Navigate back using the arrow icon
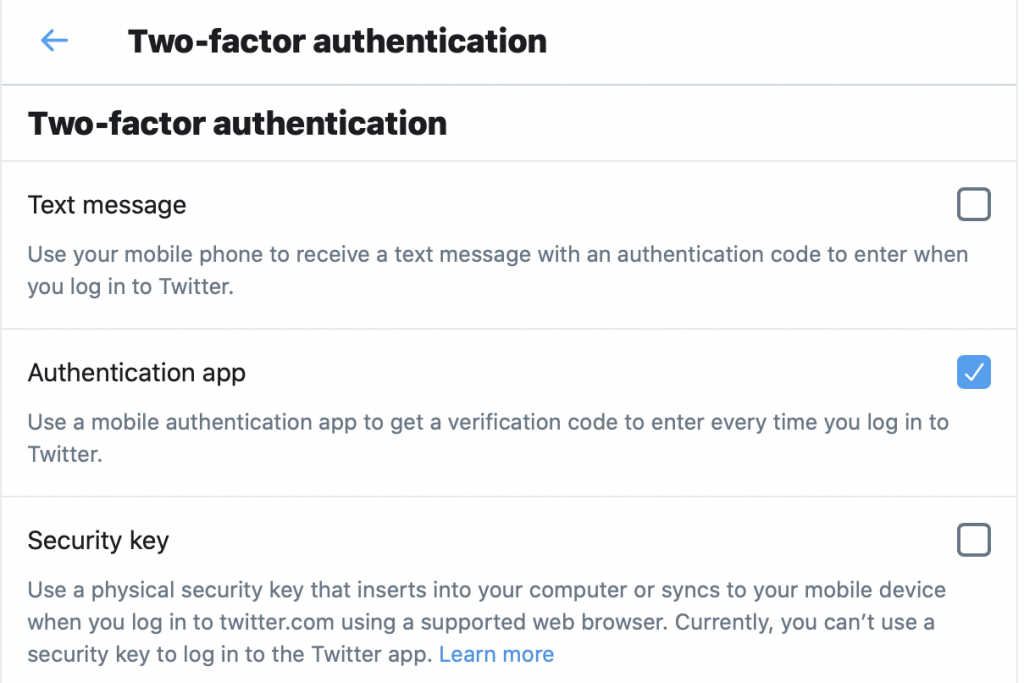The image size is (1024, 683). tap(53, 40)
